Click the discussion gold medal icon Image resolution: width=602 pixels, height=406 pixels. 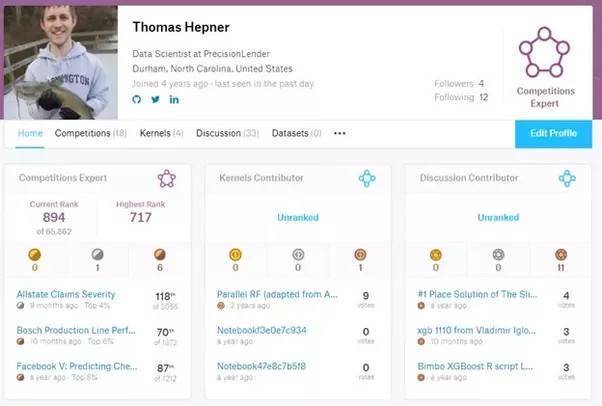click(436, 255)
